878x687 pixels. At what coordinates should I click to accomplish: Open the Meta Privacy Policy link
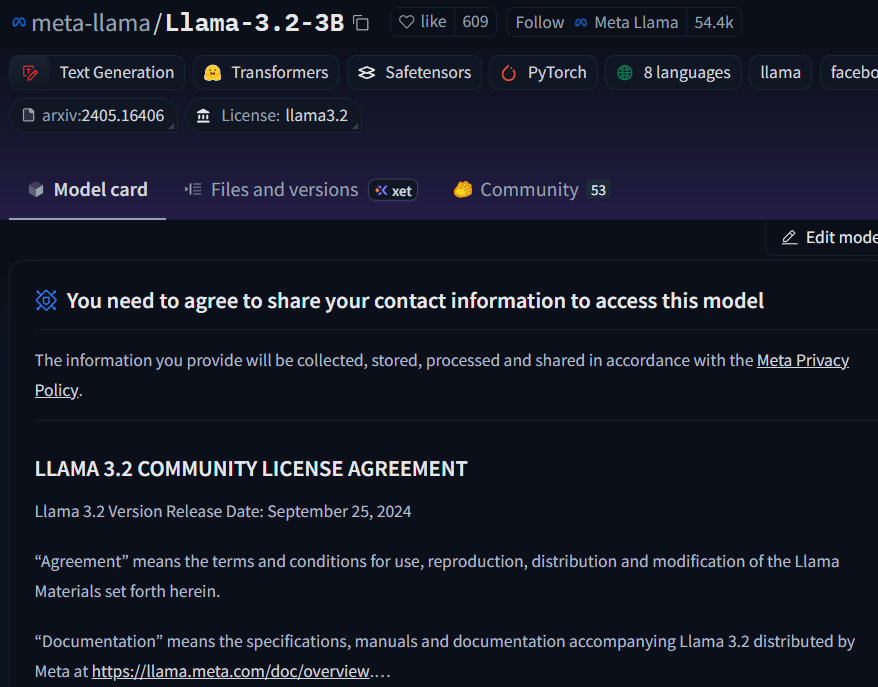coord(803,360)
